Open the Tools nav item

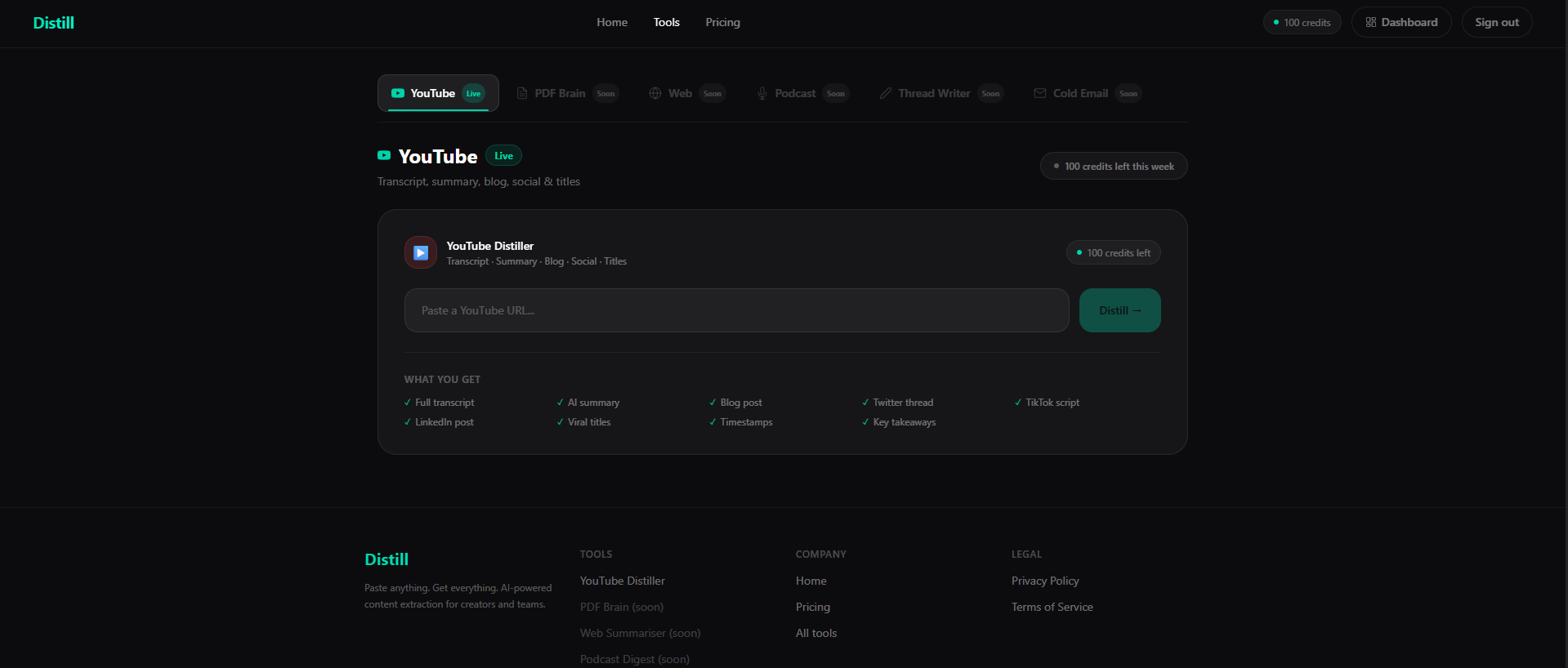[666, 22]
